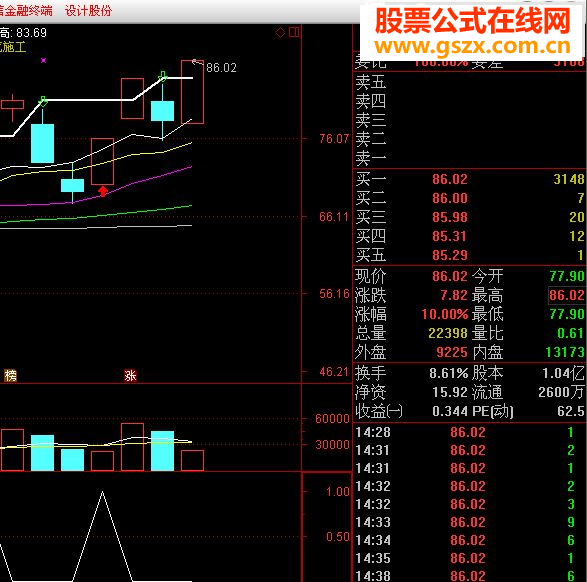Click the 涨幅 value 10.00%

445,314
